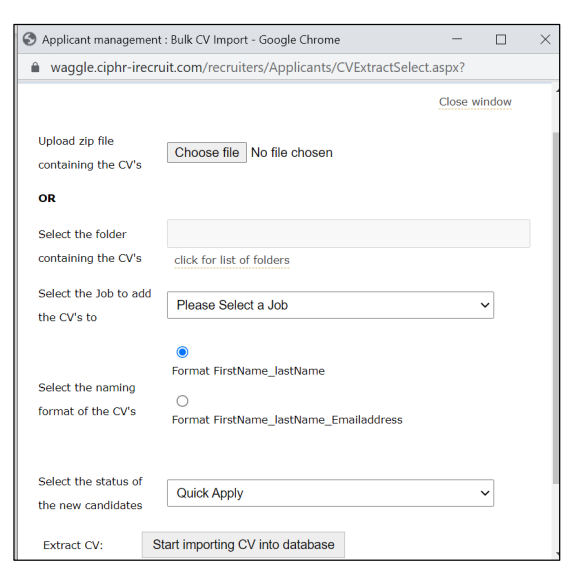
Task: Click the scrollbar up arrow
Action: [558, 90]
